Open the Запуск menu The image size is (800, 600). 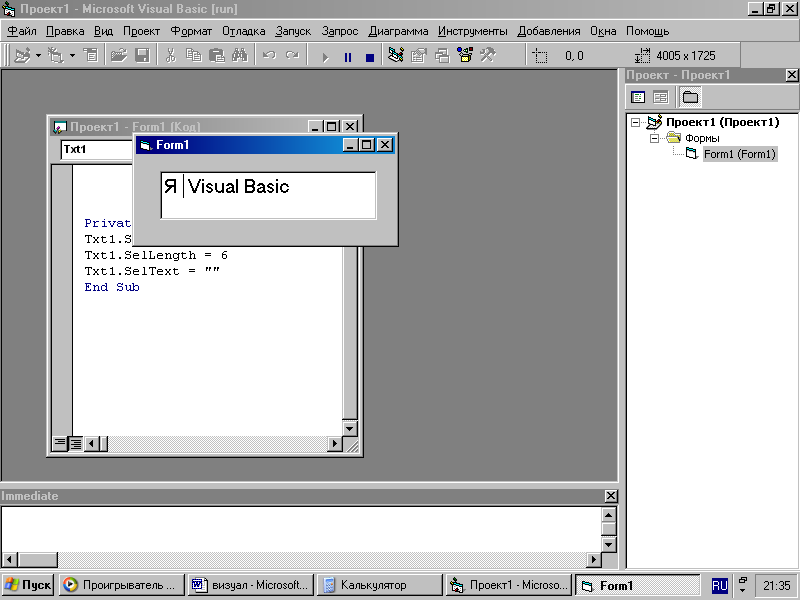point(293,31)
